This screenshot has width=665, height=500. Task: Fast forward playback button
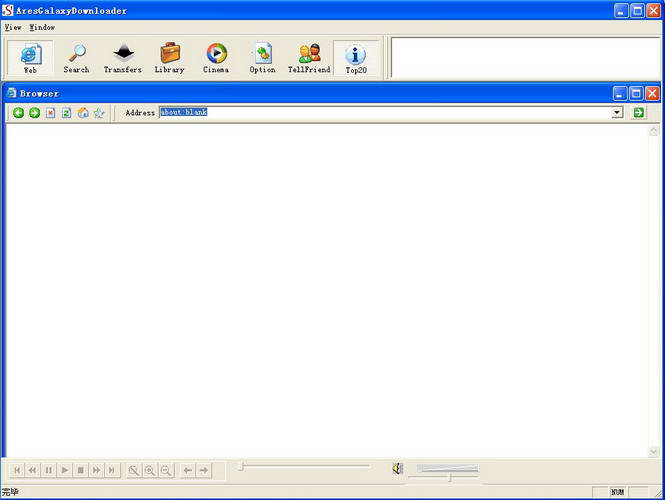(96, 470)
